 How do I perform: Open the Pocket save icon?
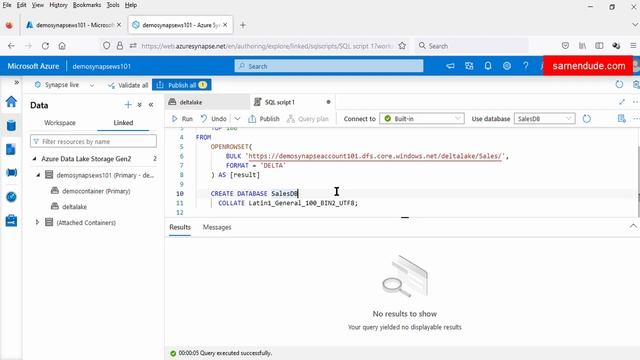pyautogui.click(x=565, y=46)
